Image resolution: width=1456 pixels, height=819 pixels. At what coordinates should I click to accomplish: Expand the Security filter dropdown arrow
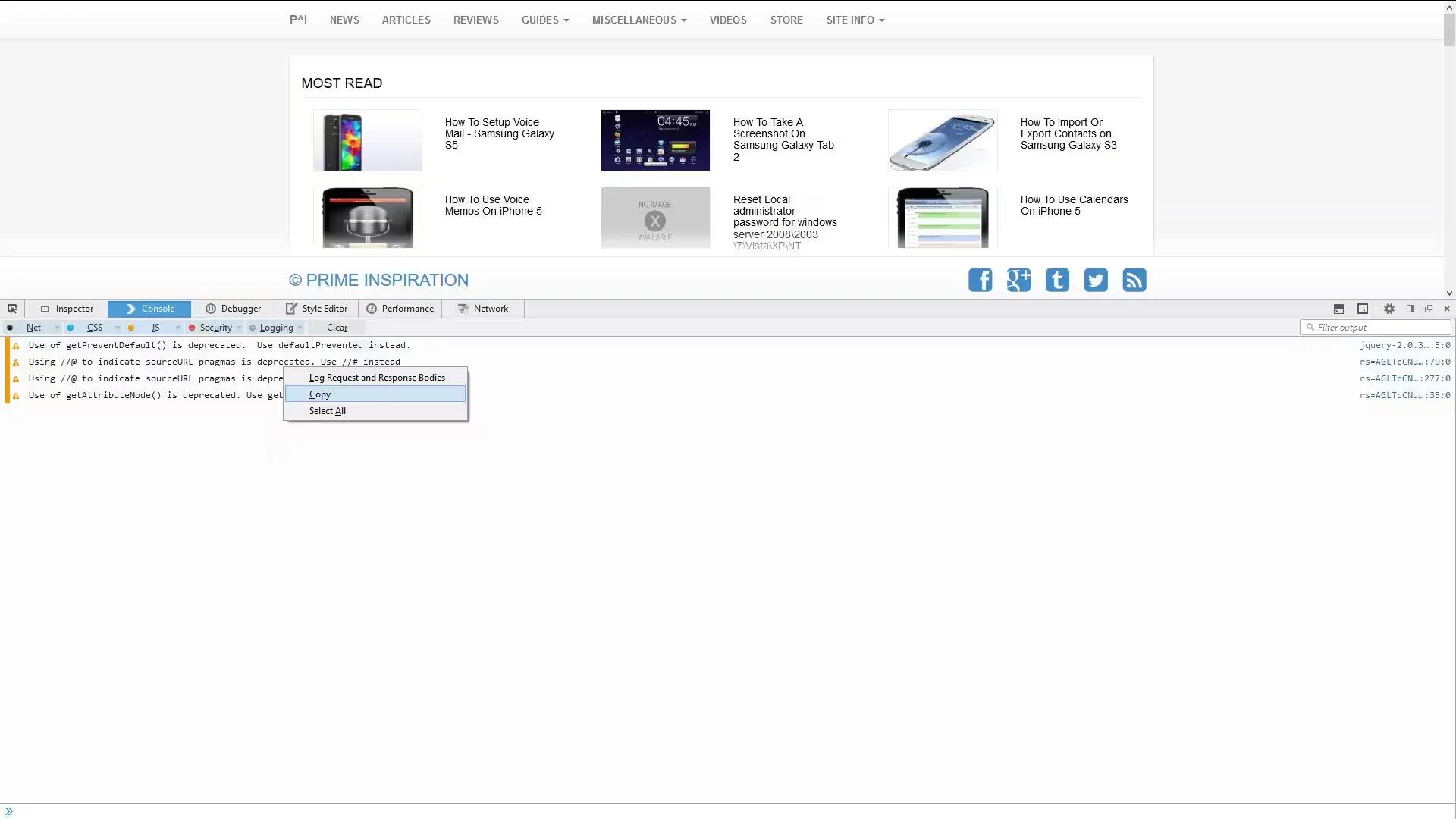pyautogui.click(x=239, y=328)
